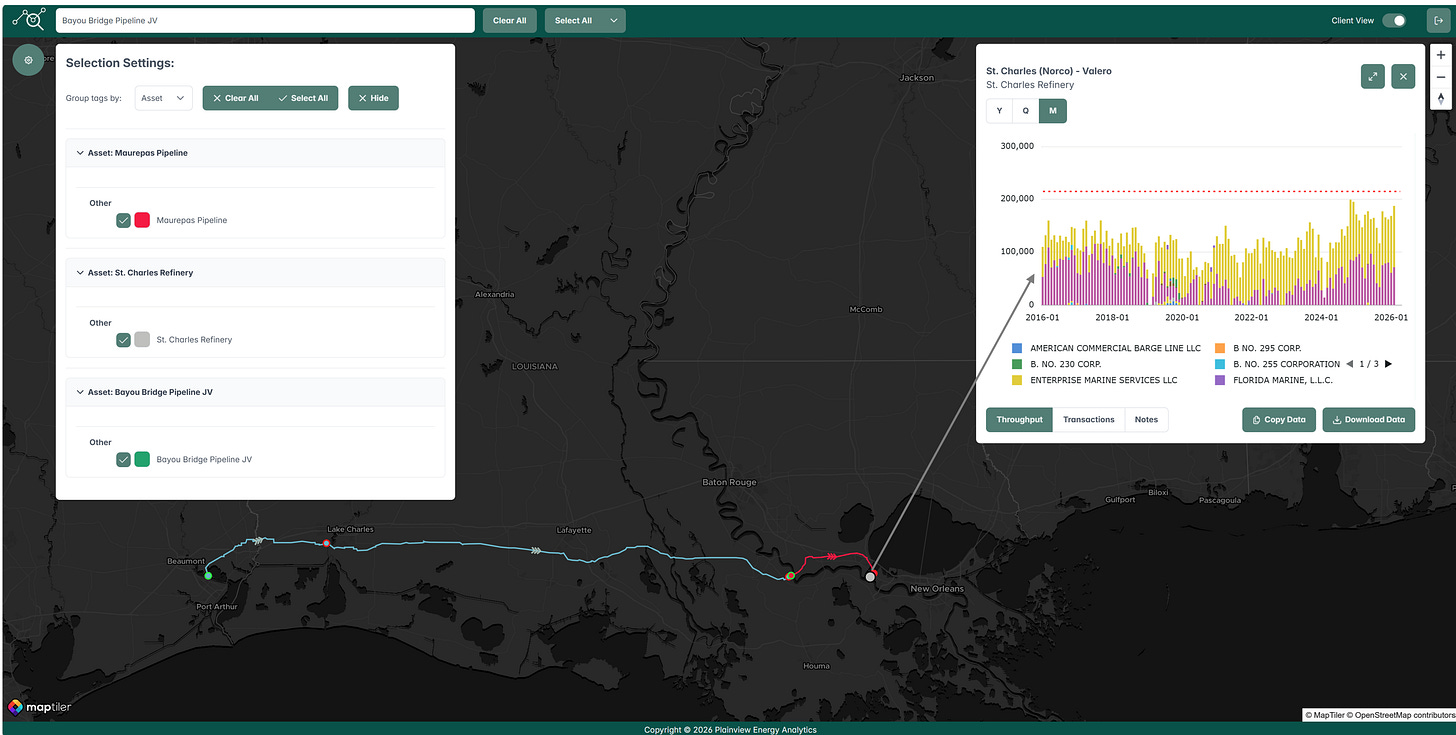1456x735 pixels.
Task: Open the OpenStreetMap contributors attribution link
Action: coord(1401,715)
